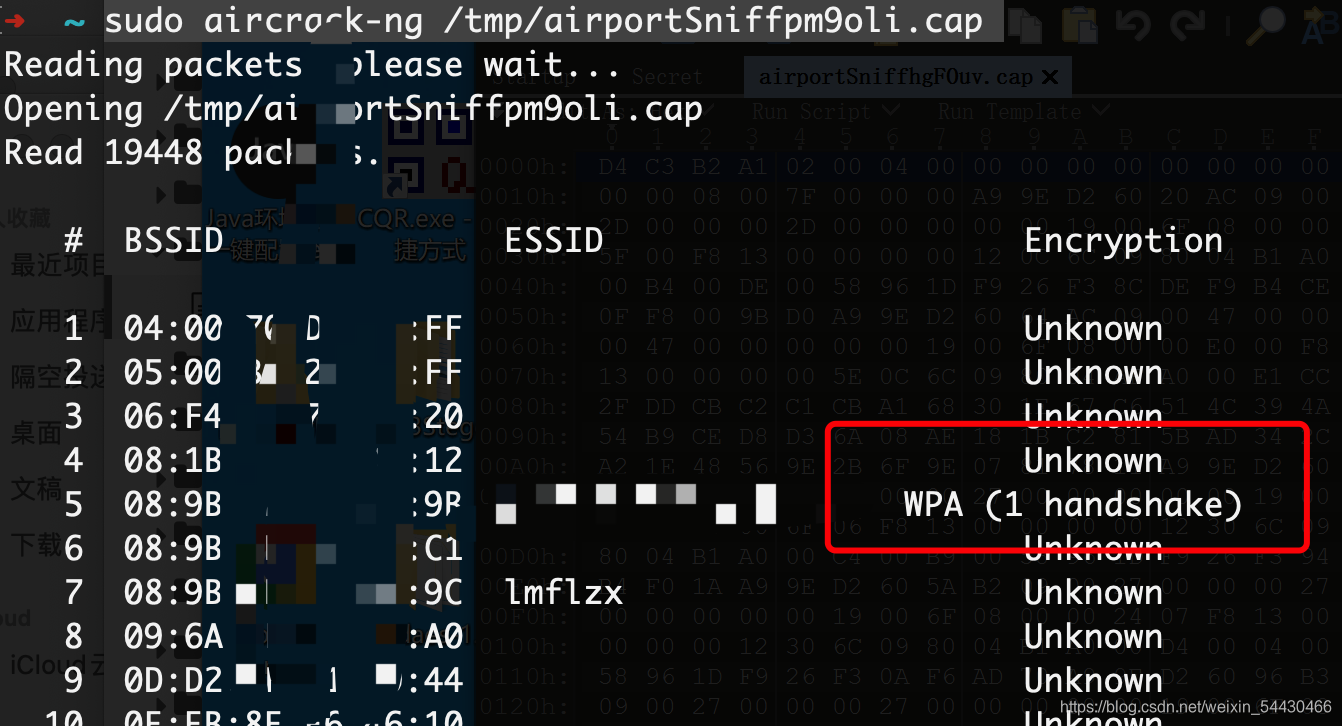Switch to the airportSniffhgF0uv.cap tab
The width and height of the screenshot is (1342, 726).
coord(895,77)
